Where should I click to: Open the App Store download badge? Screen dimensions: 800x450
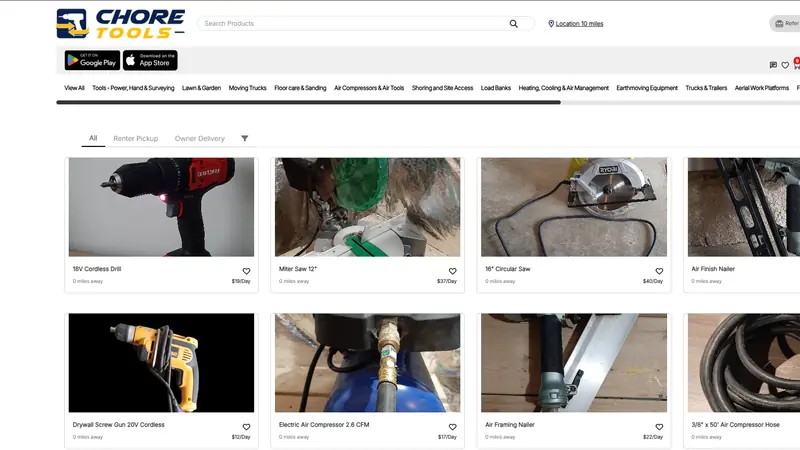(x=150, y=60)
